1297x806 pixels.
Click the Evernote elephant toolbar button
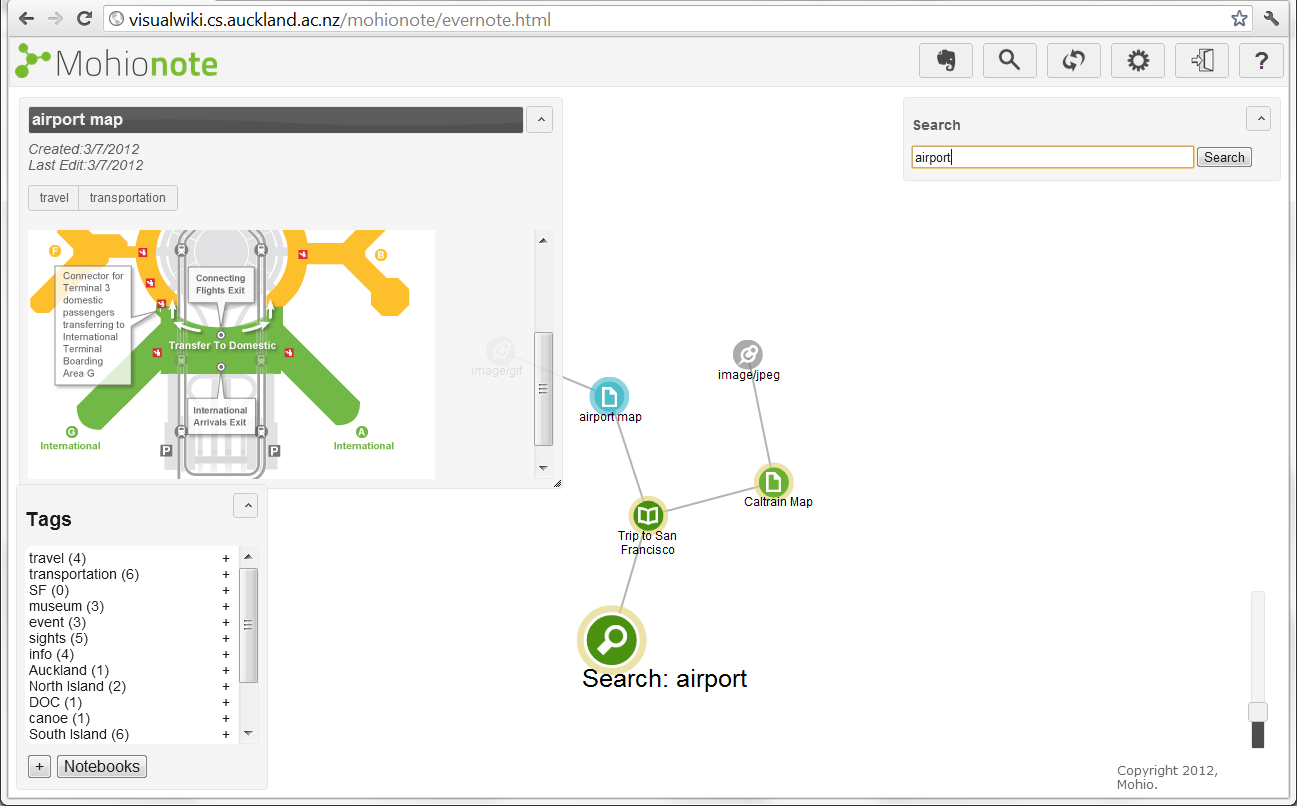coord(945,61)
